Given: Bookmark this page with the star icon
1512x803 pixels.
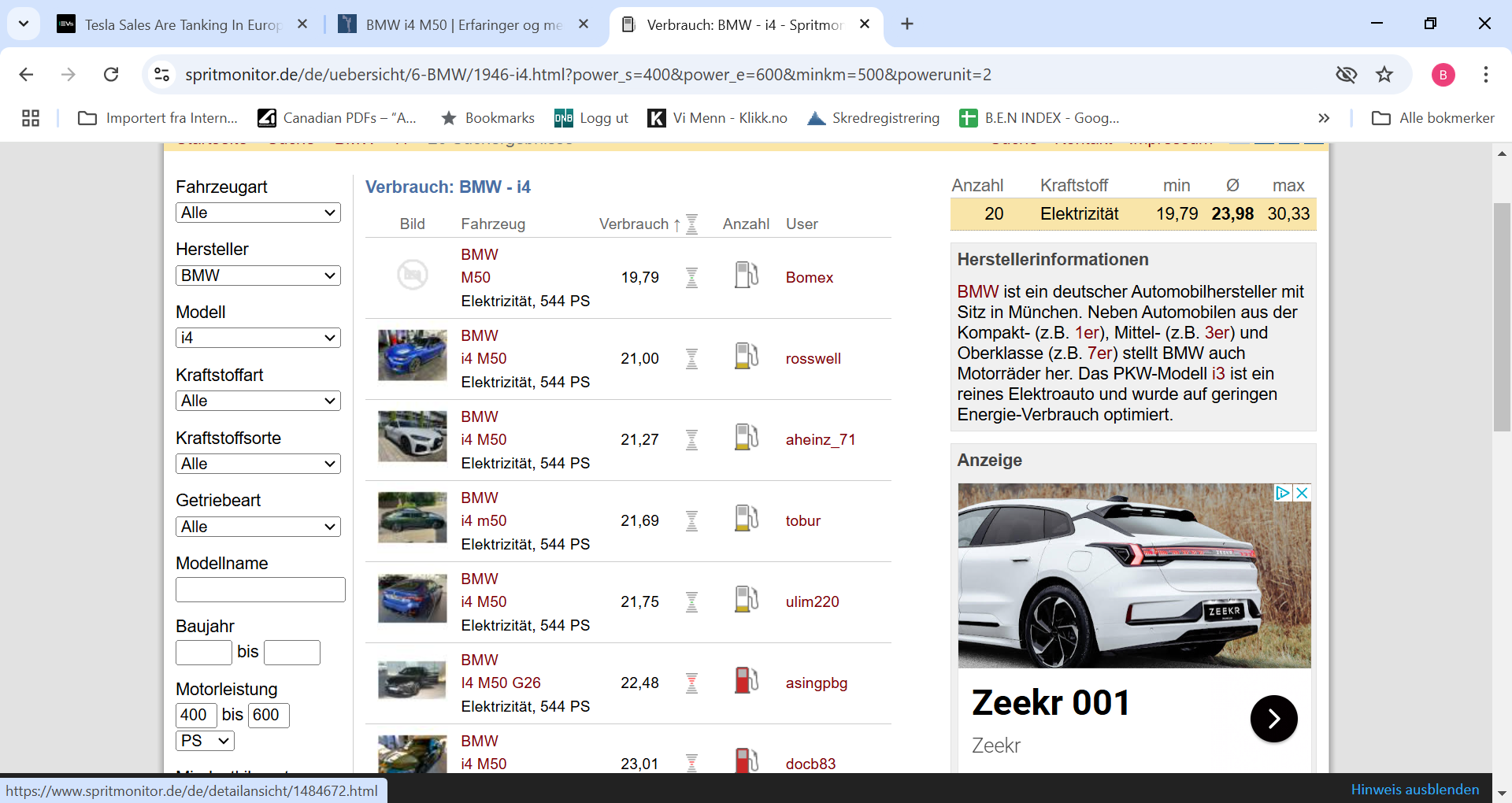Looking at the screenshot, I should point(1384,75).
